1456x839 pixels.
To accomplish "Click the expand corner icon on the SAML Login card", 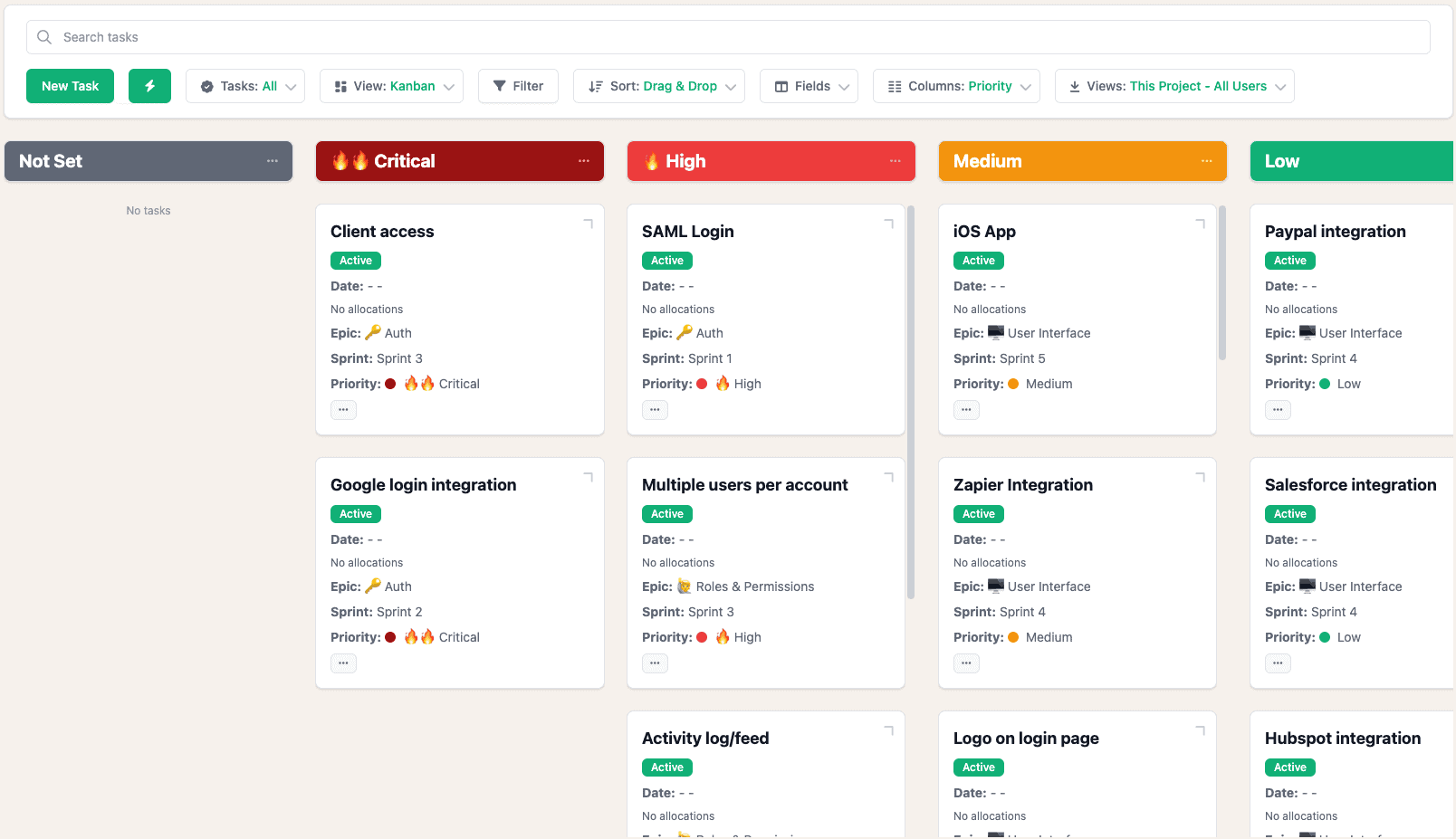I will (888, 221).
